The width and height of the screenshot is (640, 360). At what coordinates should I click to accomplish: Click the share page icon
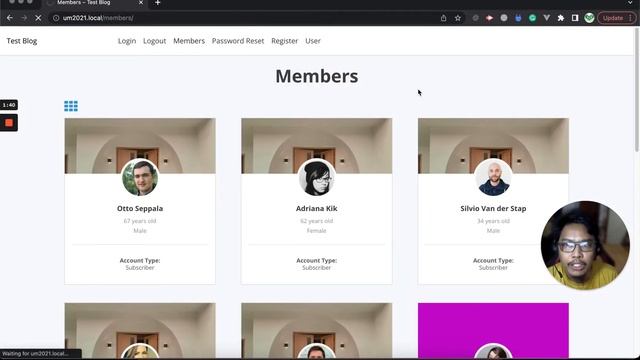pyautogui.click(x=444, y=18)
